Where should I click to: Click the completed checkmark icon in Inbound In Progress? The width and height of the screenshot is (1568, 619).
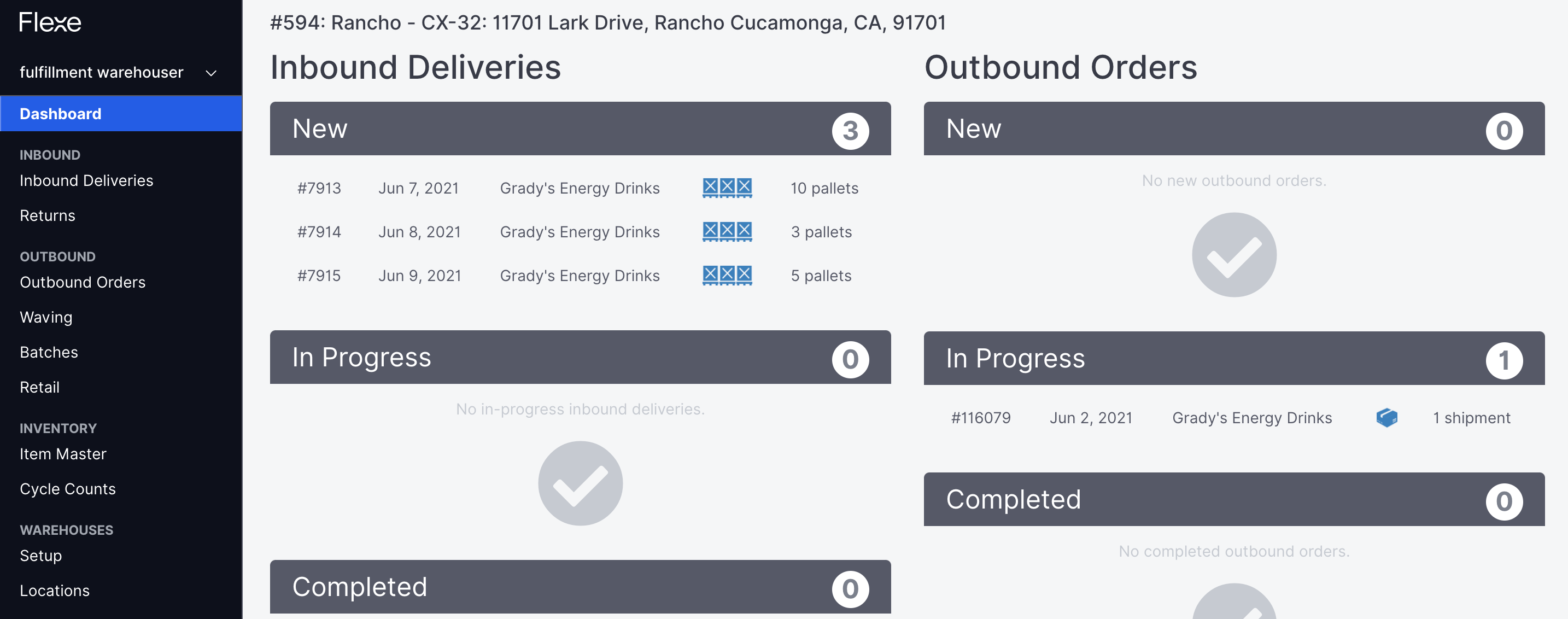pyautogui.click(x=581, y=483)
